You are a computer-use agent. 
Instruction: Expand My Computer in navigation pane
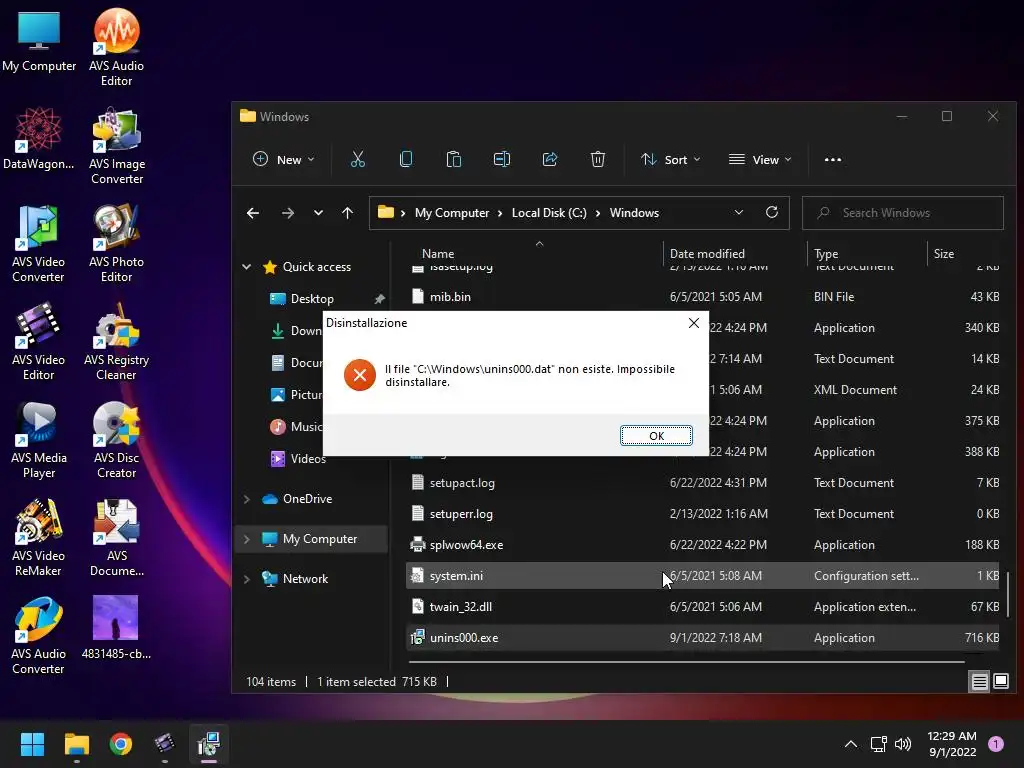[x=247, y=539]
